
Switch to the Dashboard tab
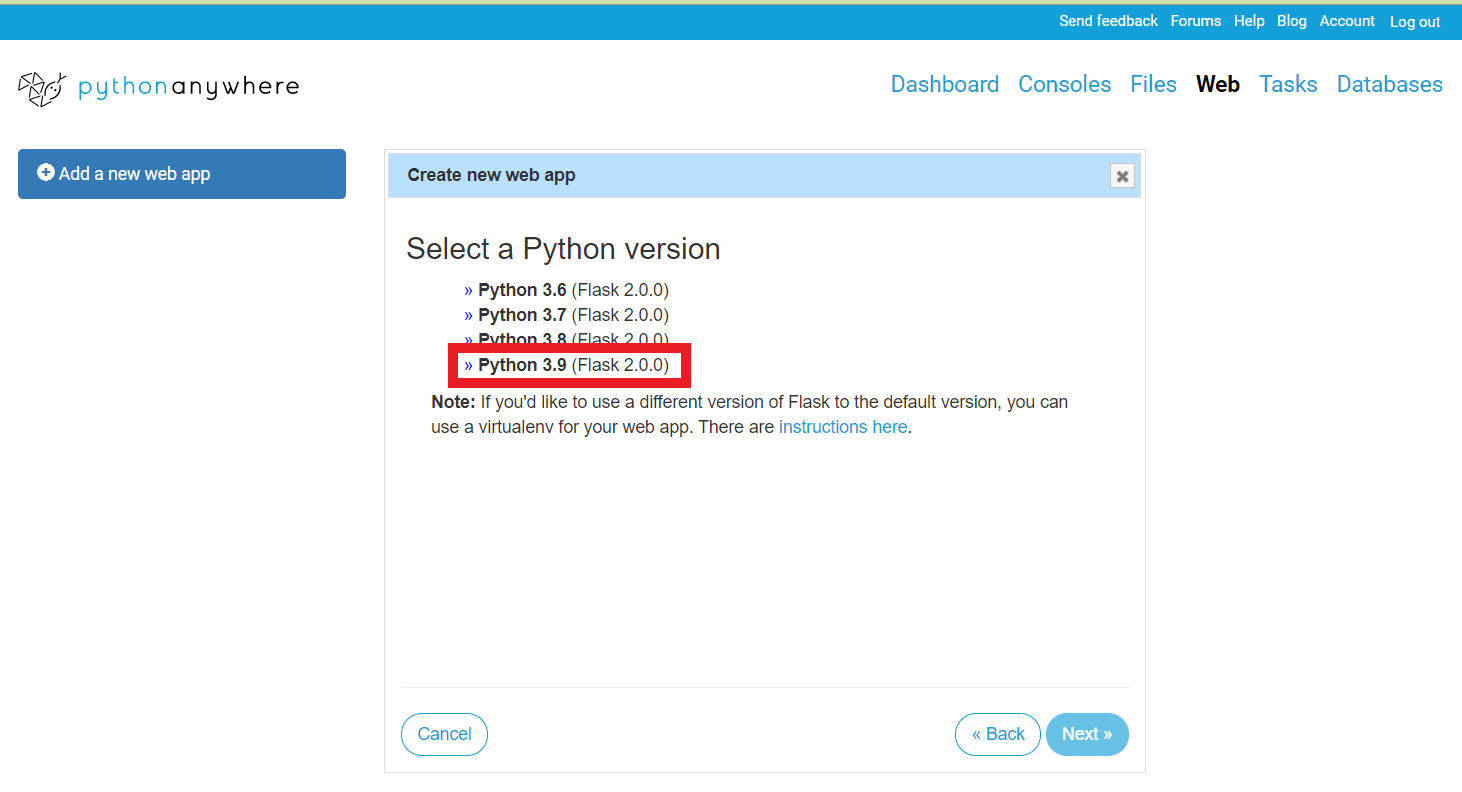coord(944,84)
